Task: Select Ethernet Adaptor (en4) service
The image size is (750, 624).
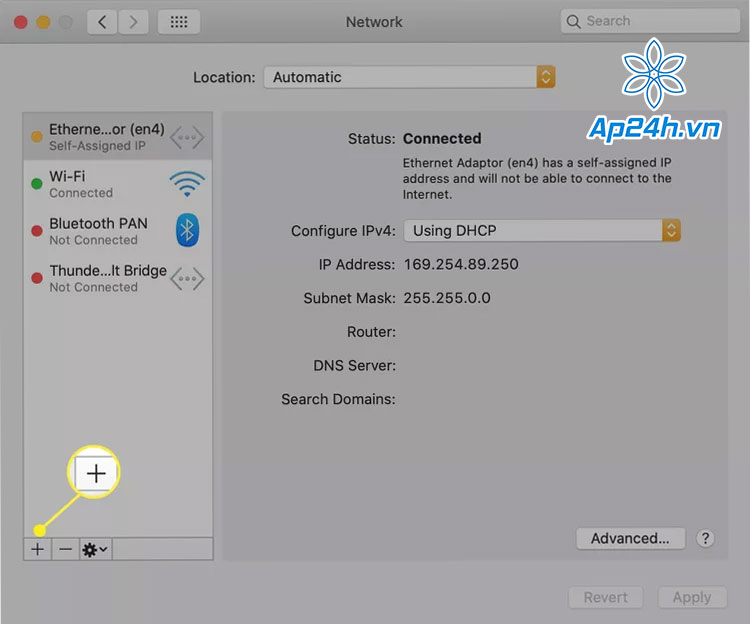Action: pyautogui.click(x=118, y=137)
